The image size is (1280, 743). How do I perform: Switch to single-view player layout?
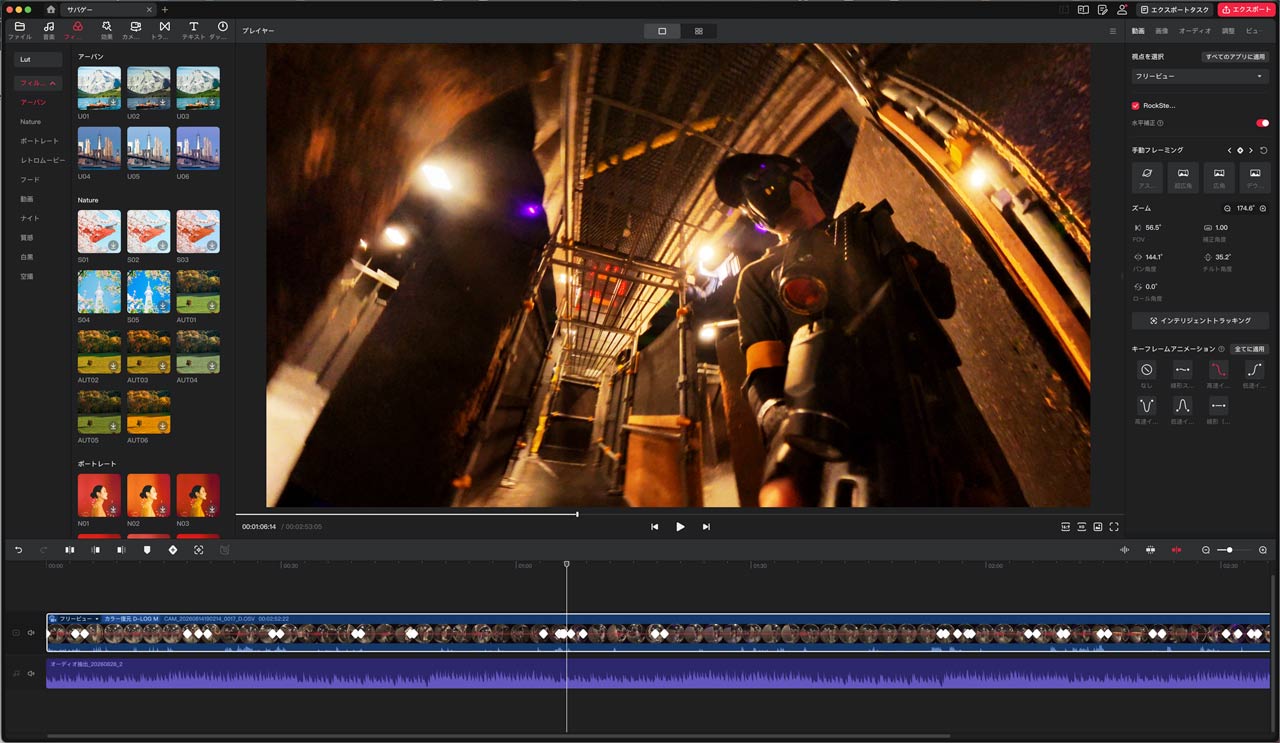[x=662, y=31]
